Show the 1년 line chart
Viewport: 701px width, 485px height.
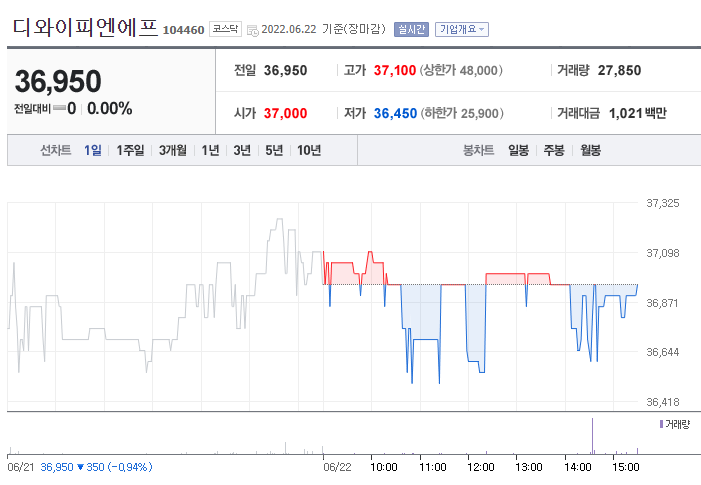pyautogui.click(x=210, y=150)
